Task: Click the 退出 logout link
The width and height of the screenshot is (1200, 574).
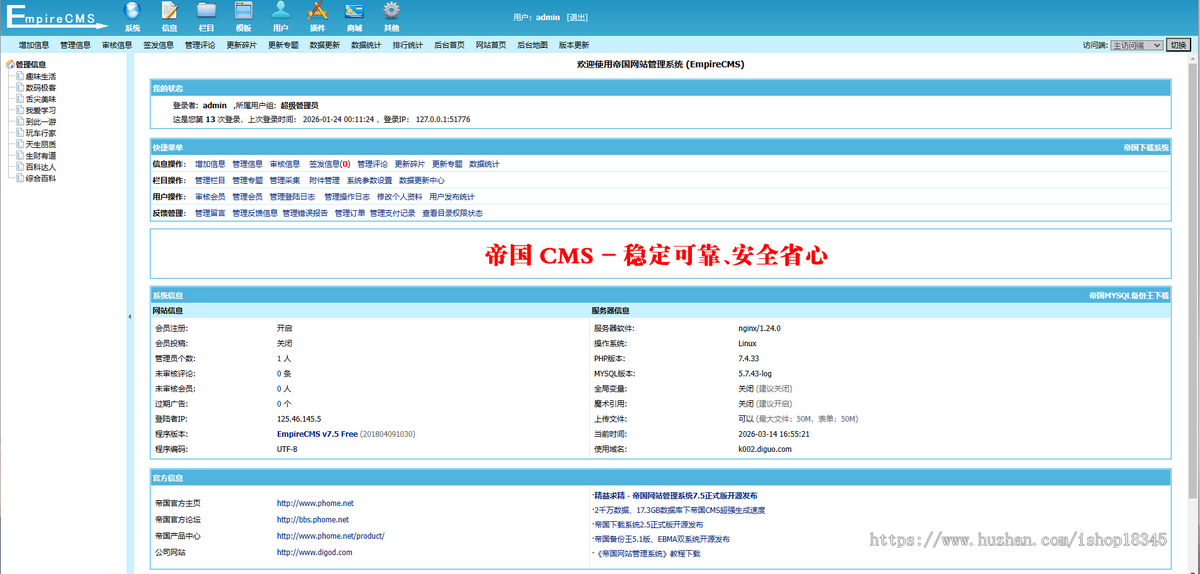Action: 577,18
